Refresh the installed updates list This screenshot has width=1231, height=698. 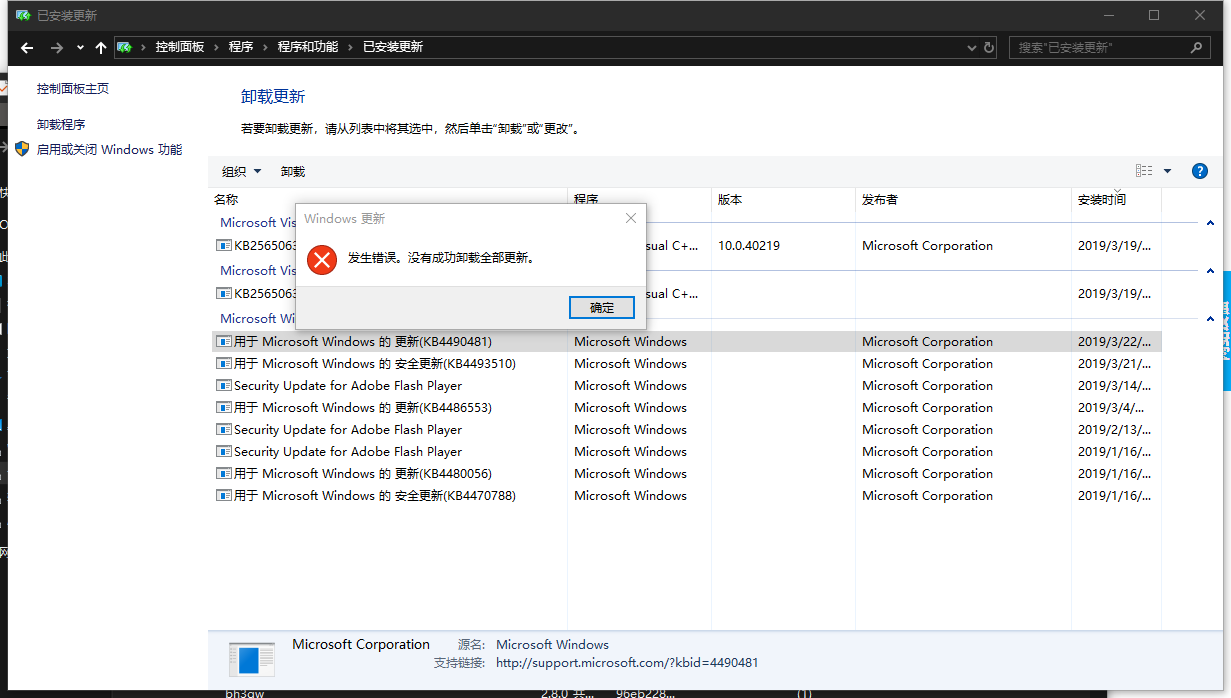tap(989, 47)
